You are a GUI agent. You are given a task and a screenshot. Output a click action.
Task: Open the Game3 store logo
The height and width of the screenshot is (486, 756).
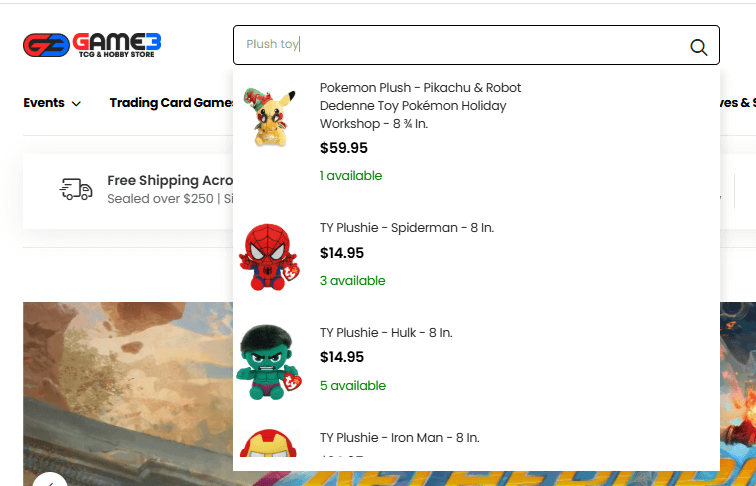92,45
